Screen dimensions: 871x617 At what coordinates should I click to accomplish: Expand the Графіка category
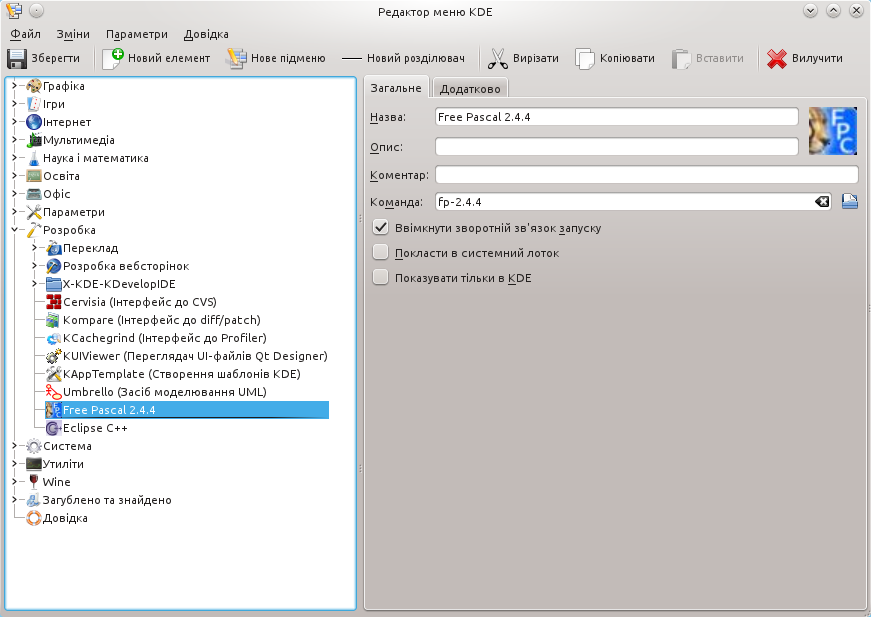(15, 86)
